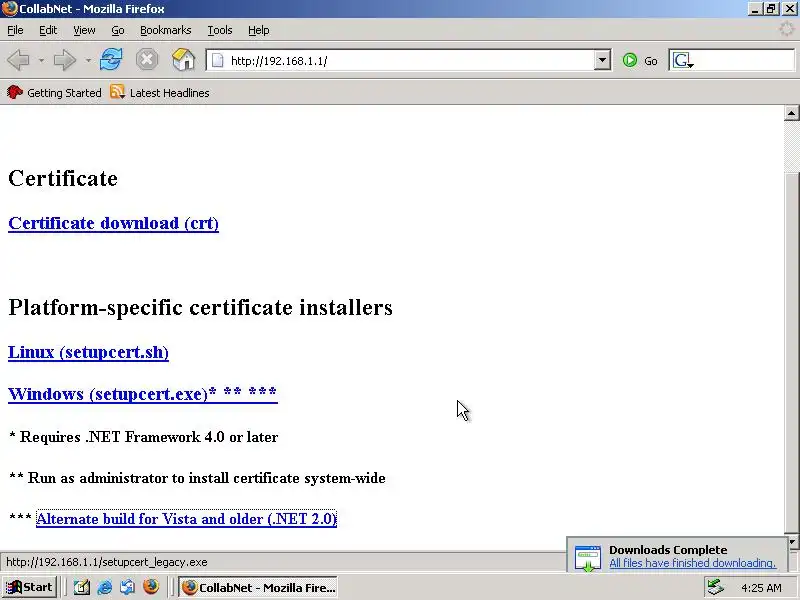Open the Go menu
Image resolution: width=800 pixels, height=600 pixels.
coord(118,30)
